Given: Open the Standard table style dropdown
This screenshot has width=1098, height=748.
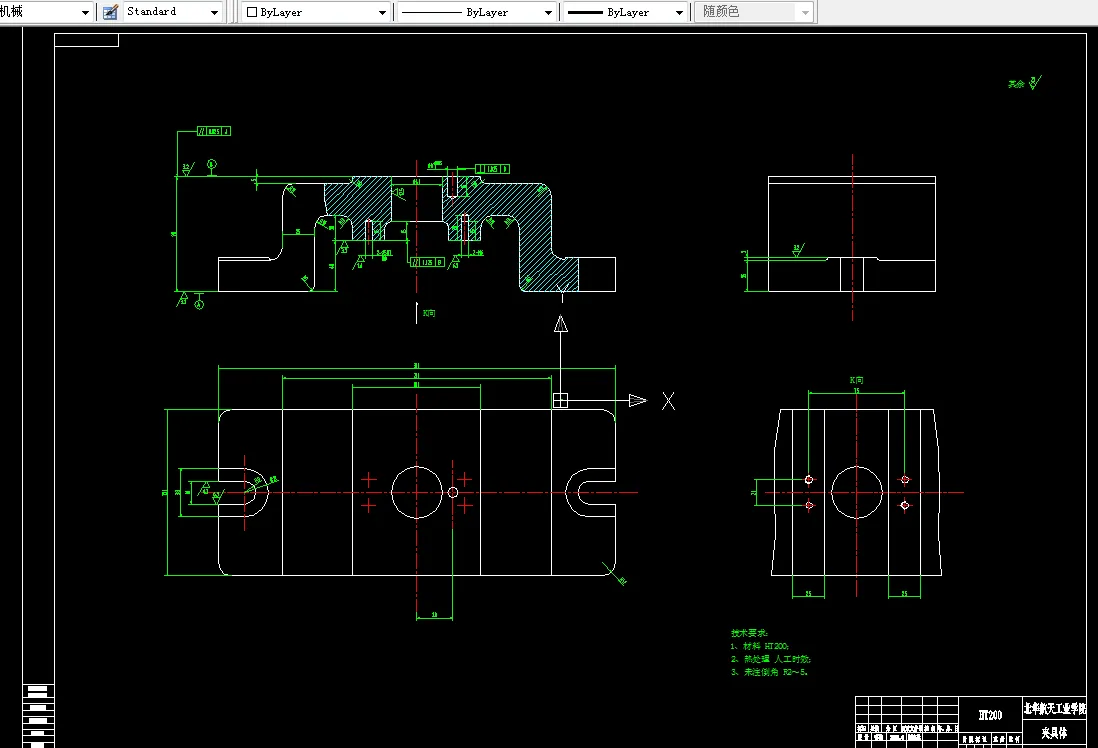Looking at the screenshot, I should 172,12.
